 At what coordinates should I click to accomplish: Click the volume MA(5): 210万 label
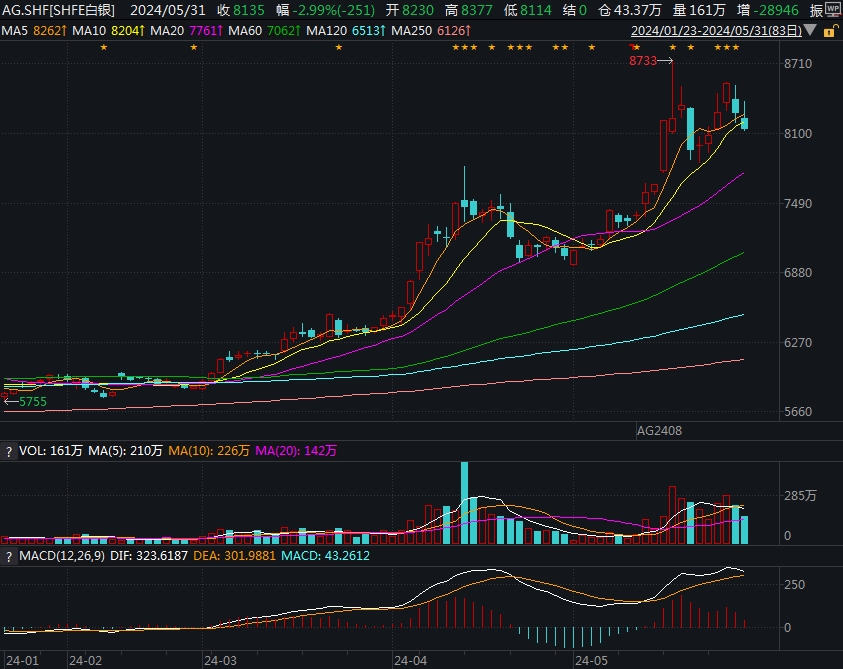pyautogui.click(x=125, y=451)
